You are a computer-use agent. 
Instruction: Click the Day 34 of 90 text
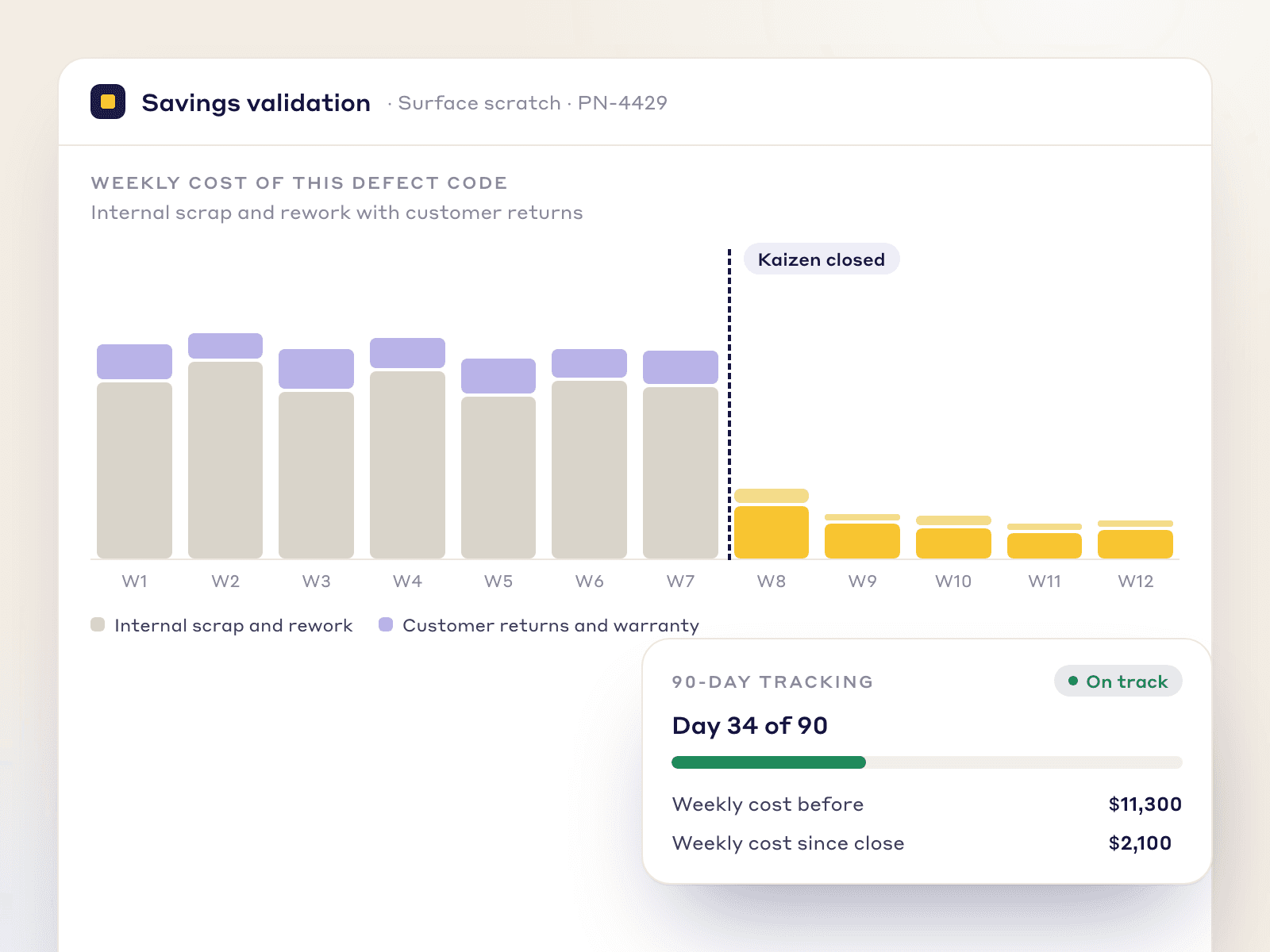point(750,726)
